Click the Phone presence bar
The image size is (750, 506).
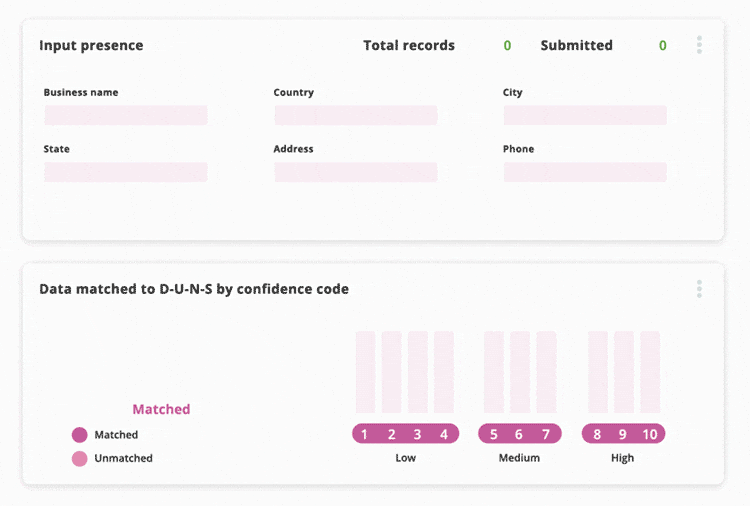tap(585, 172)
